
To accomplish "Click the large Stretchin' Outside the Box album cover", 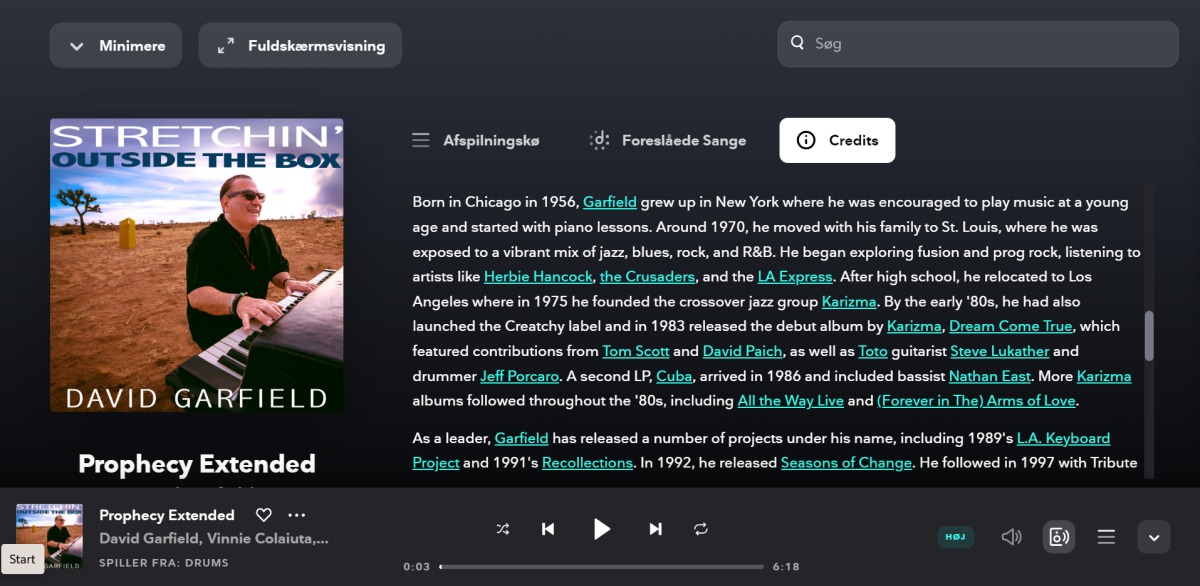I will (x=197, y=266).
